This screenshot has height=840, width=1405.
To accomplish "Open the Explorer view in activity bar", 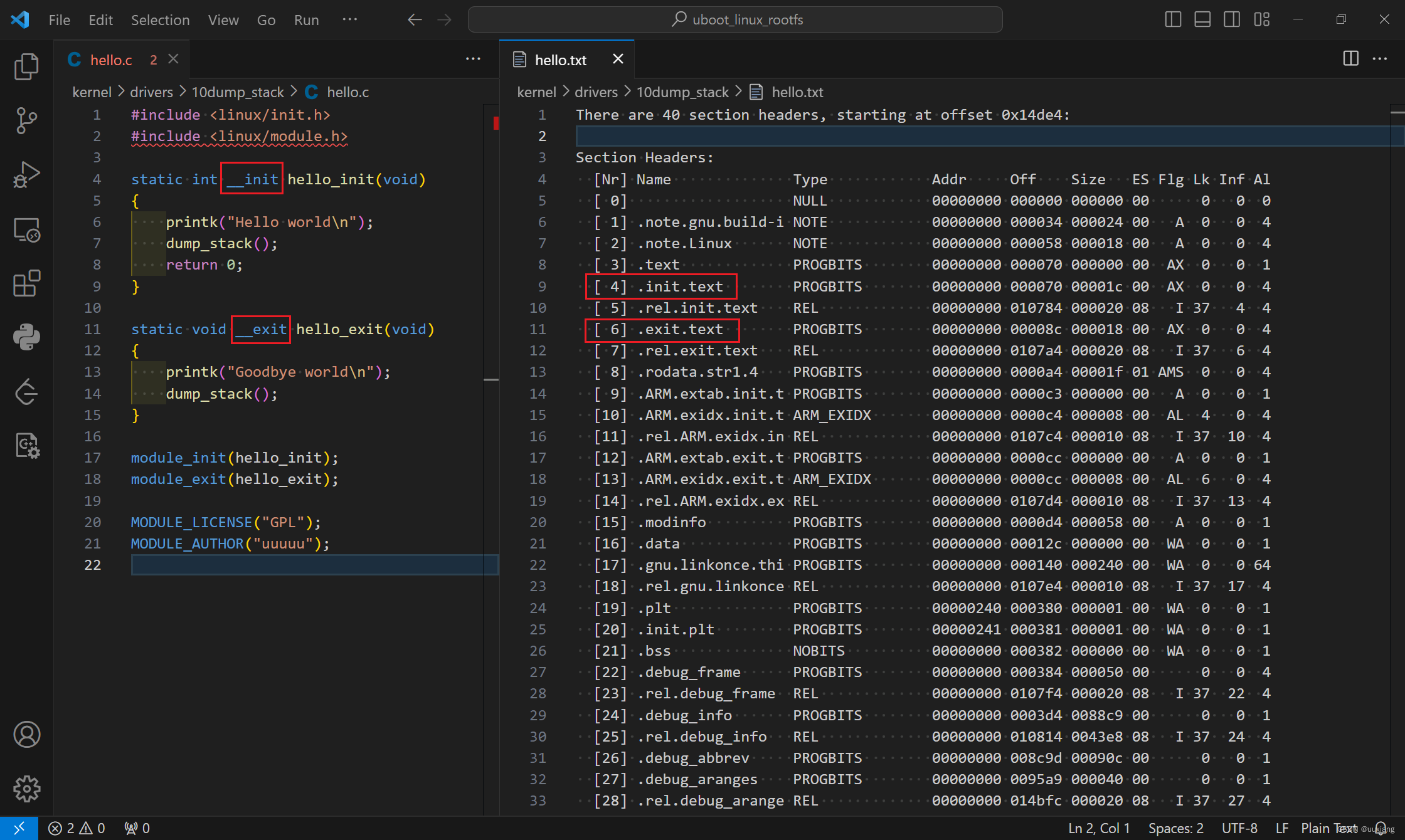I will (x=26, y=66).
